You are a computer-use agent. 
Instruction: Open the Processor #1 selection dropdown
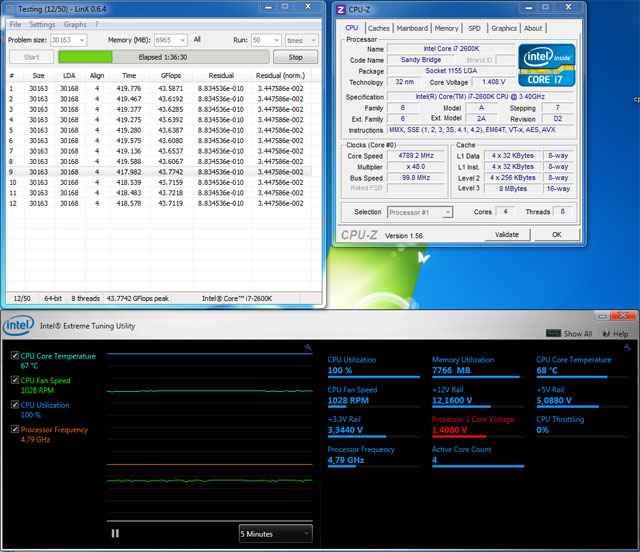click(420, 212)
